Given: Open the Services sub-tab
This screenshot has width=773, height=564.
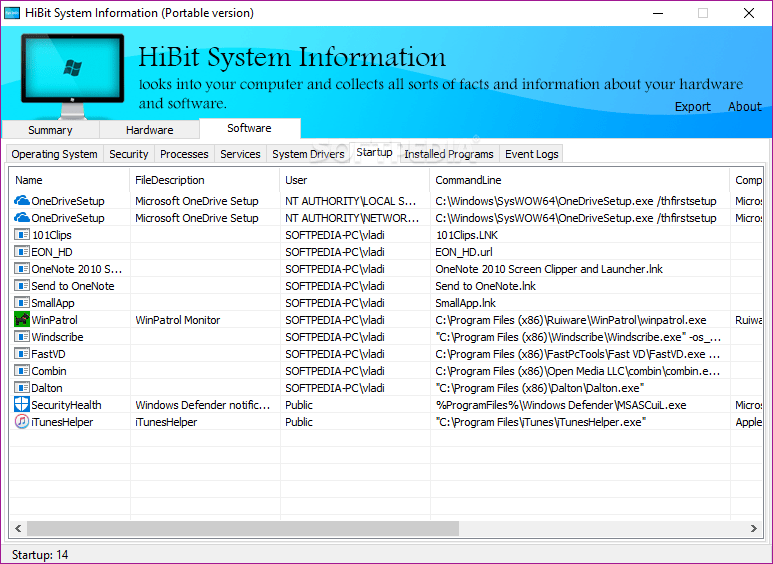Looking at the screenshot, I should coord(240,154).
